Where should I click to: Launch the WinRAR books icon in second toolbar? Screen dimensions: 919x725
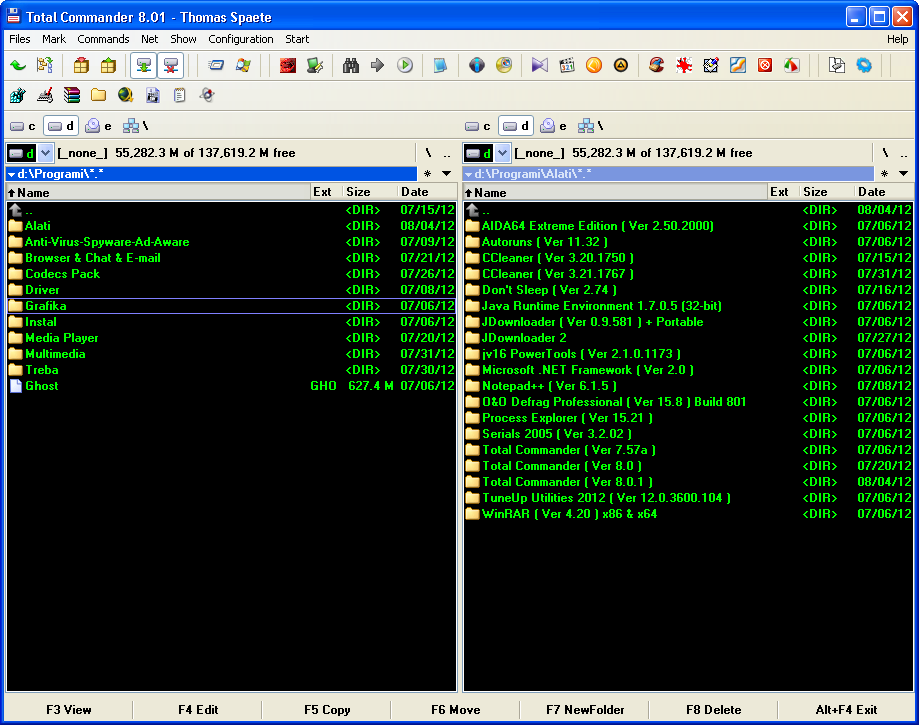pyautogui.click(x=72, y=95)
